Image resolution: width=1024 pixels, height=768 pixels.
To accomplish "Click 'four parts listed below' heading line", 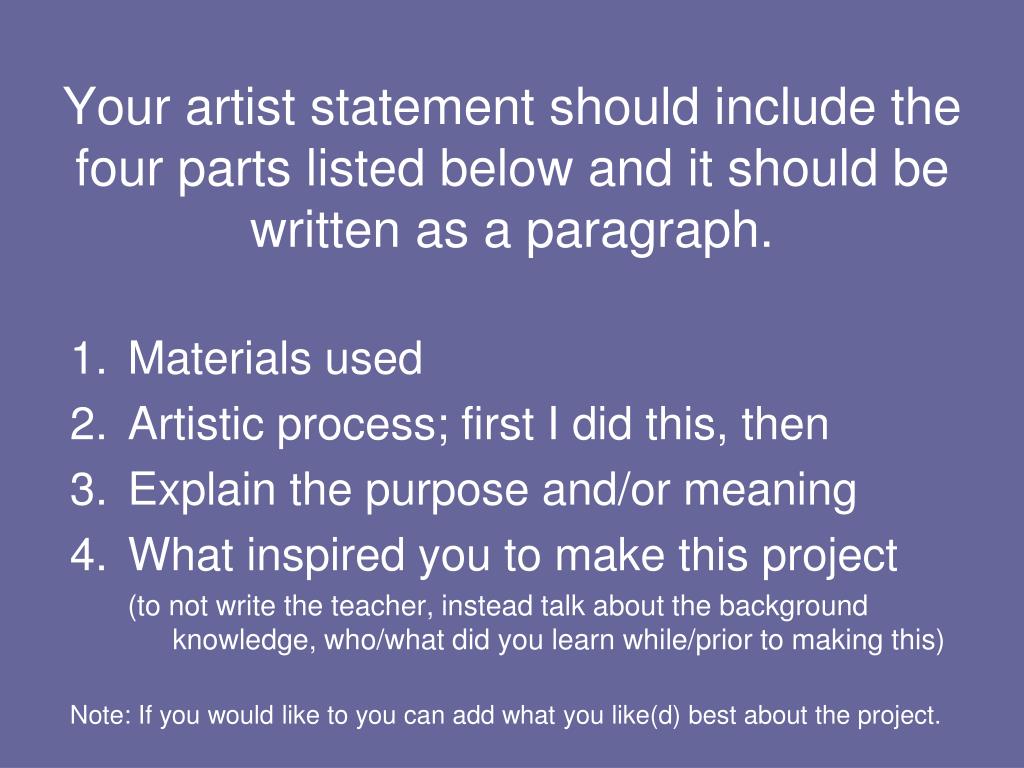I will (x=512, y=168).
